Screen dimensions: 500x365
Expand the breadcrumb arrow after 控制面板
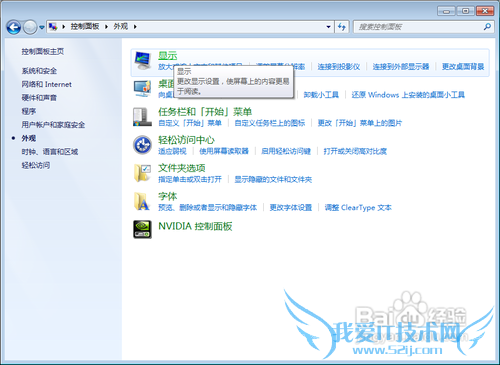click(106, 26)
